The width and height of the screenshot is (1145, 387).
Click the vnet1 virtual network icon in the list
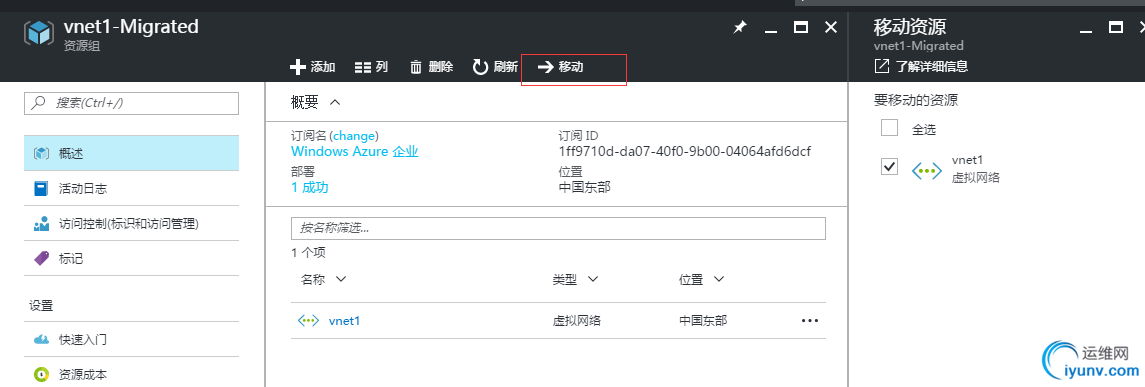coord(308,321)
